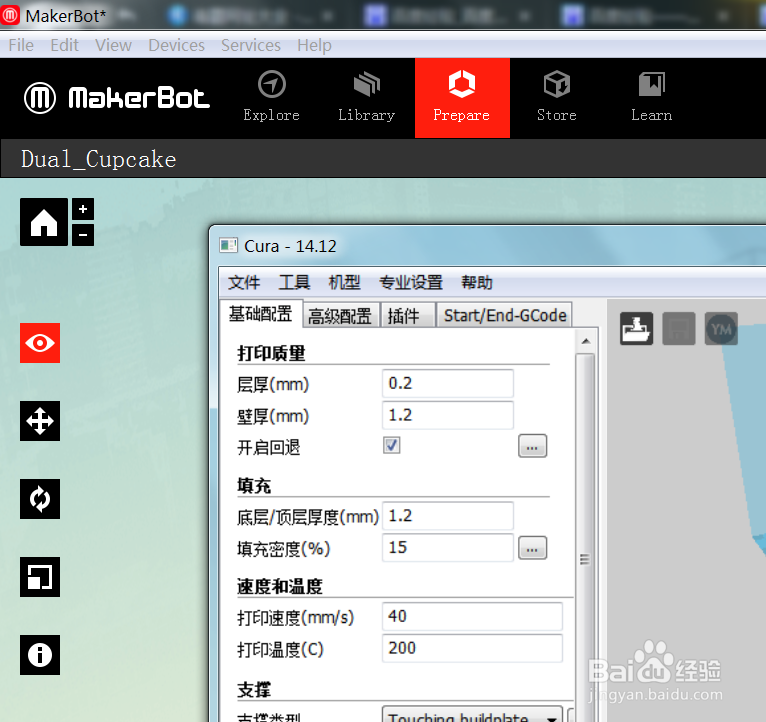Screen dimensions: 766x722
Task: Open 填充密度 infill settings ellipsis button
Action: (532, 548)
